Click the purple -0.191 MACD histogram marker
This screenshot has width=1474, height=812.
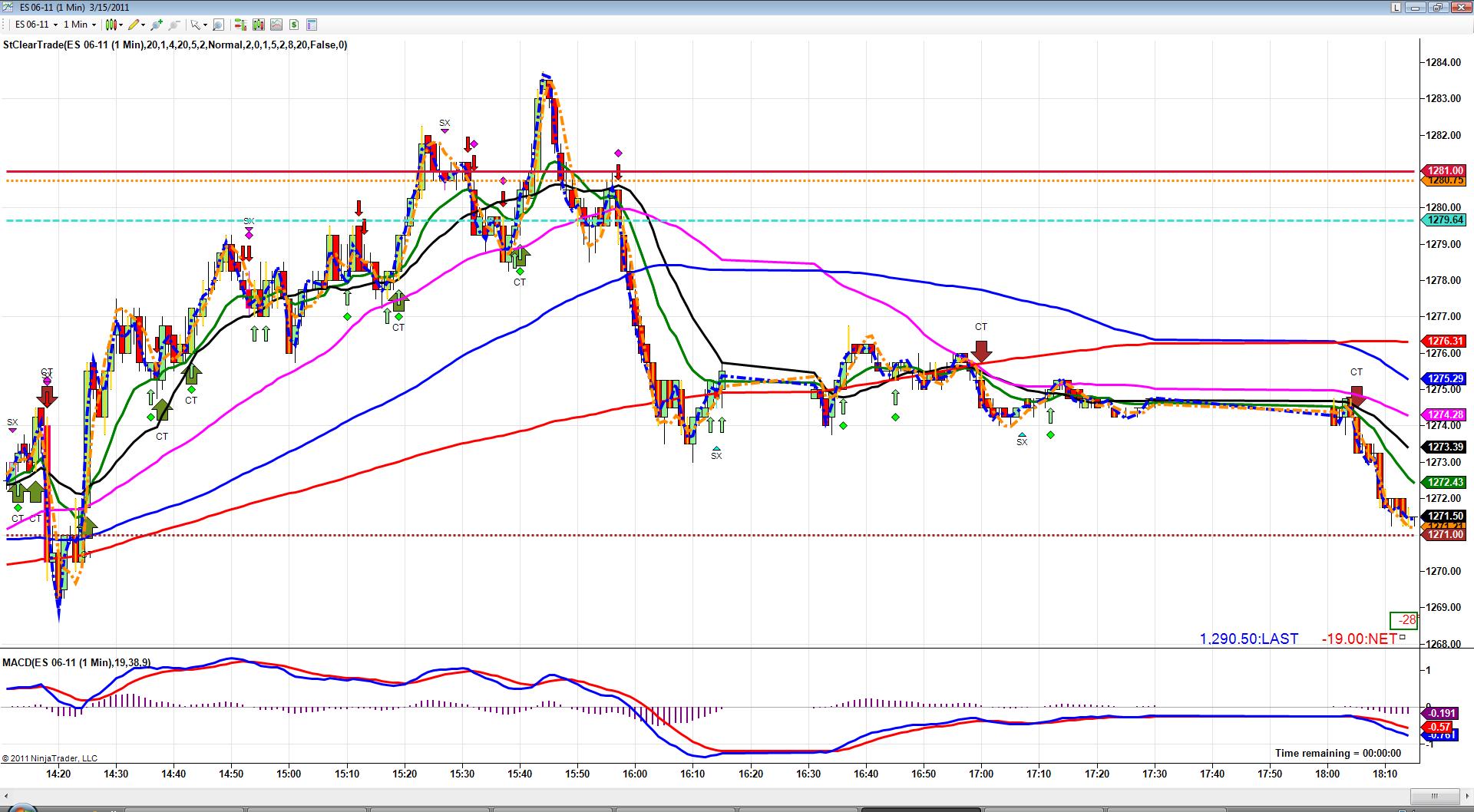click(1439, 714)
